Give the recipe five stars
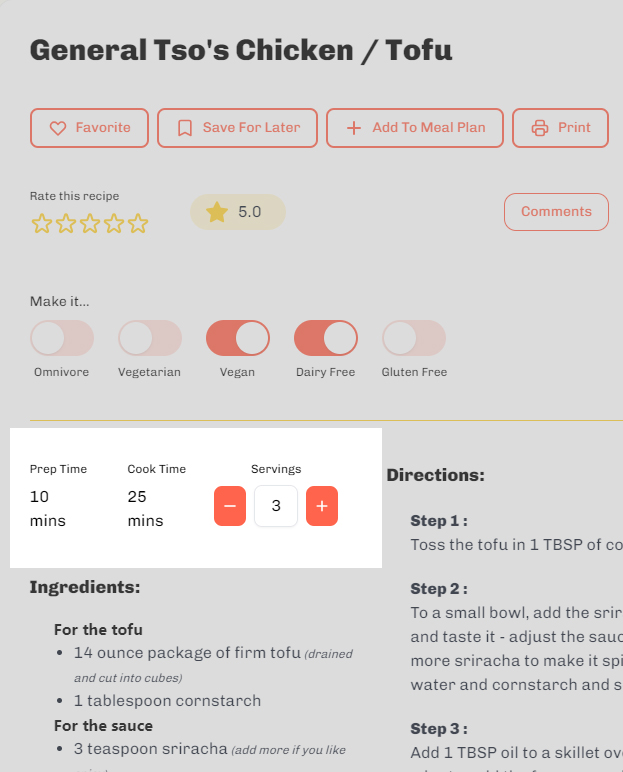The width and height of the screenshot is (623, 772). [x=138, y=224]
